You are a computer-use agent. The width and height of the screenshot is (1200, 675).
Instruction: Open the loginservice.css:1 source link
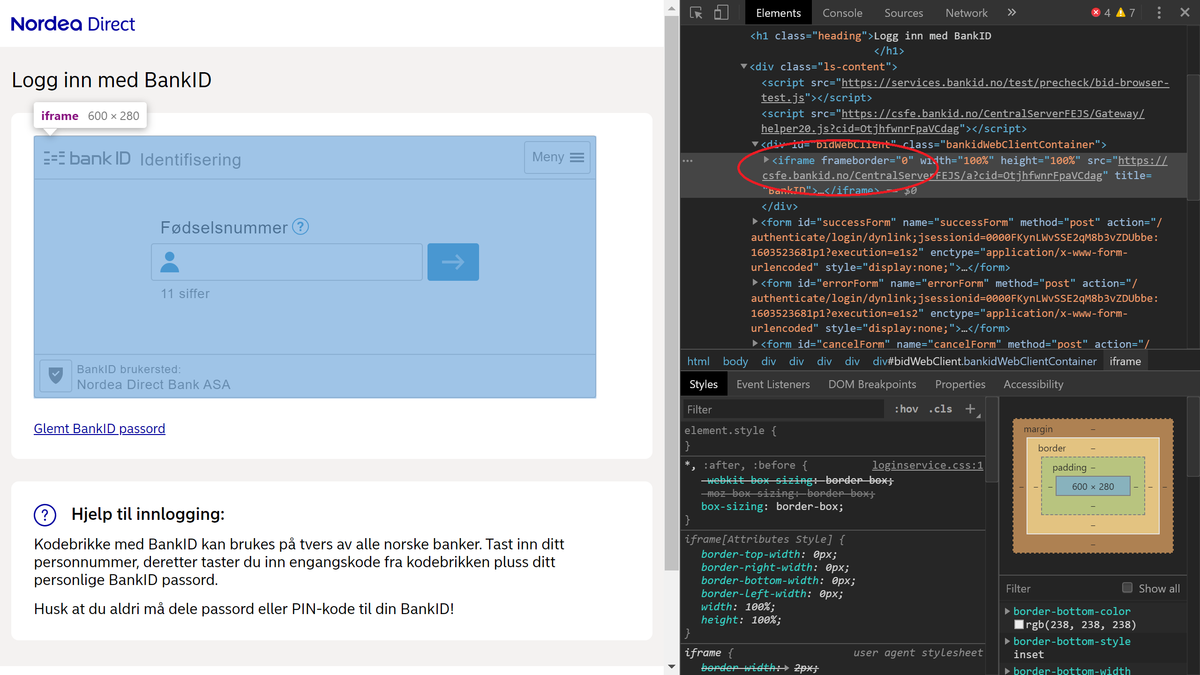coord(927,465)
